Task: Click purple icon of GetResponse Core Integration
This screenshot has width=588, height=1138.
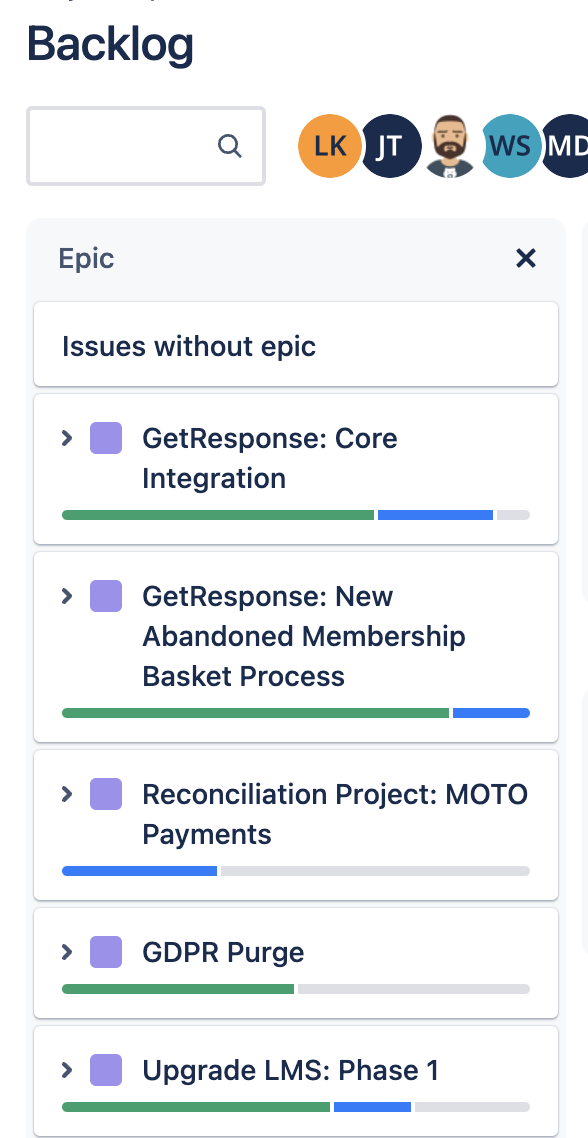Action: (x=106, y=438)
